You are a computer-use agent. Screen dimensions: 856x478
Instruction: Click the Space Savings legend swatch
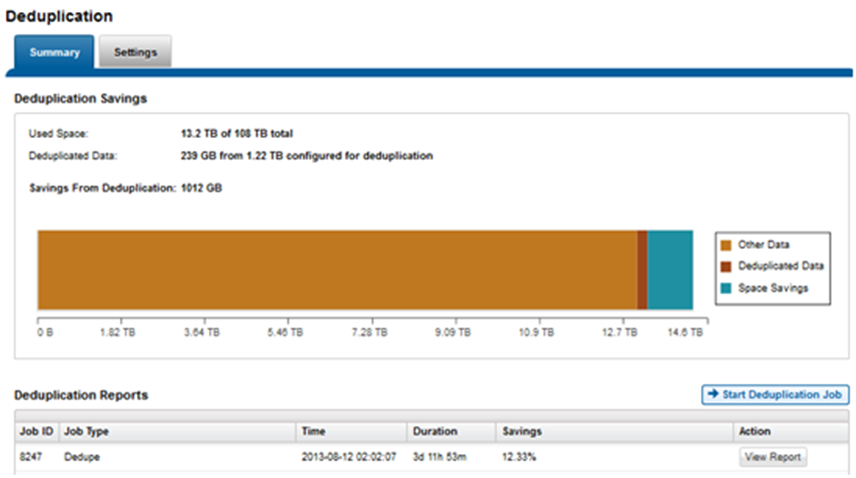(x=726, y=288)
